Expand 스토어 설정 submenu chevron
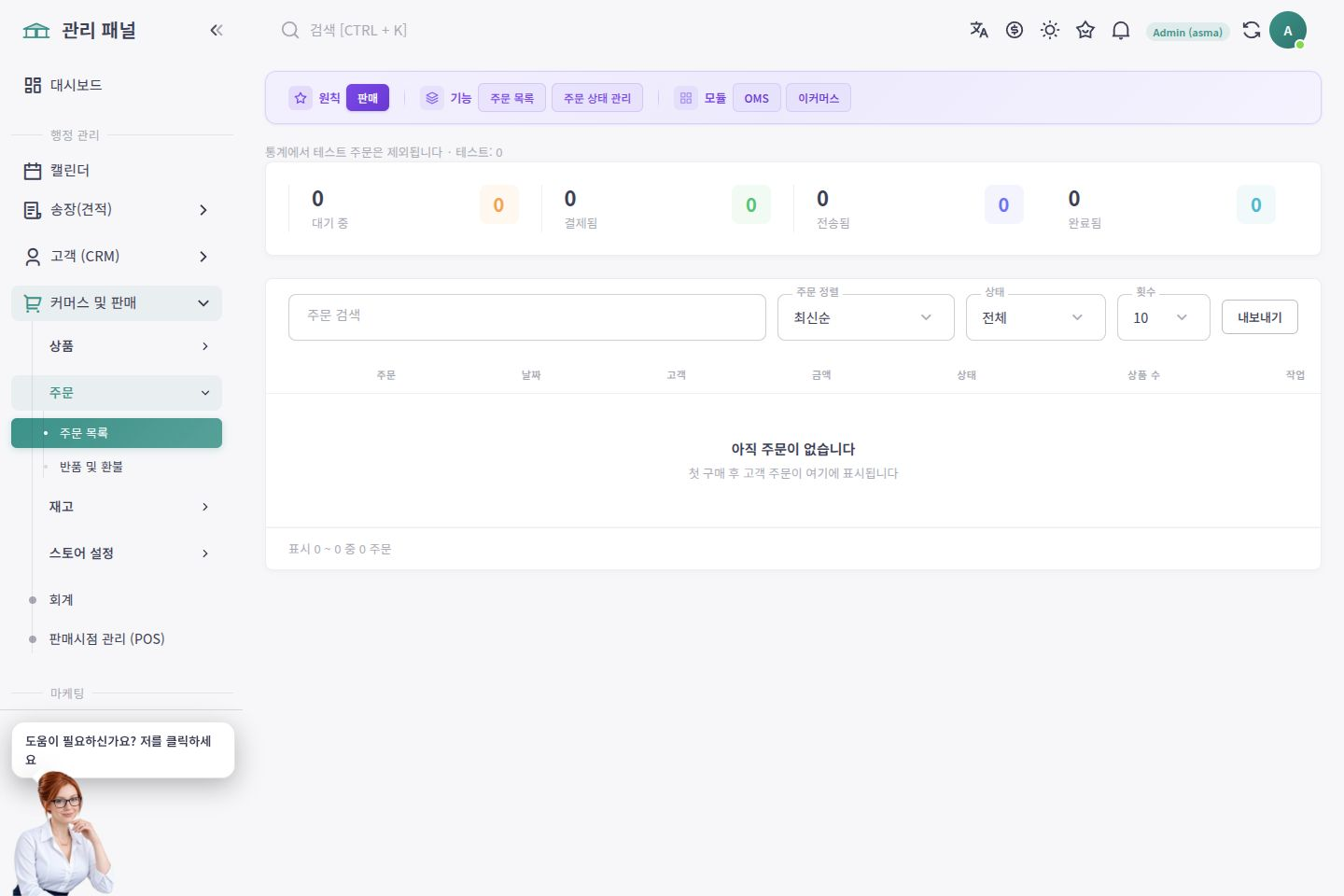Screen dimensions: 1344x896 pos(205,553)
